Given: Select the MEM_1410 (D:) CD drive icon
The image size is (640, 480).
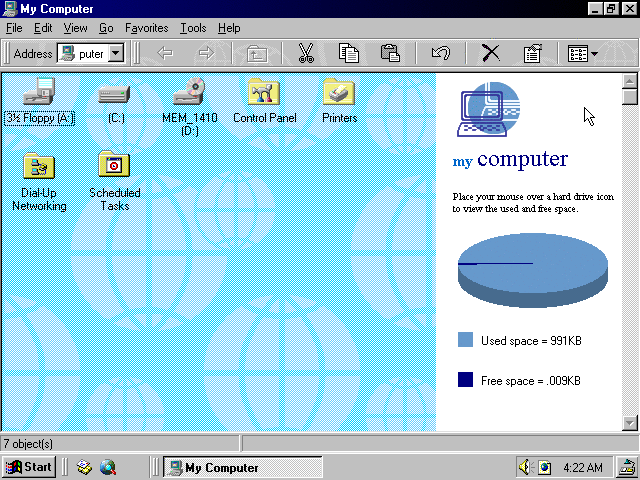Looking at the screenshot, I should pyautogui.click(x=189, y=91).
